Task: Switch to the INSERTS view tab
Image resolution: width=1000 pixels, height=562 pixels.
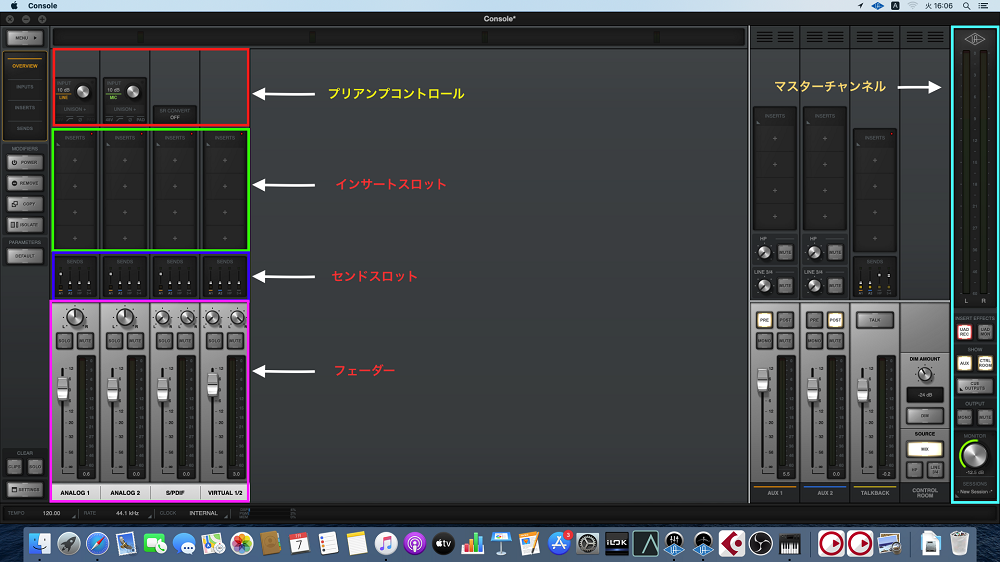Action: pyautogui.click(x=25, y=108)
